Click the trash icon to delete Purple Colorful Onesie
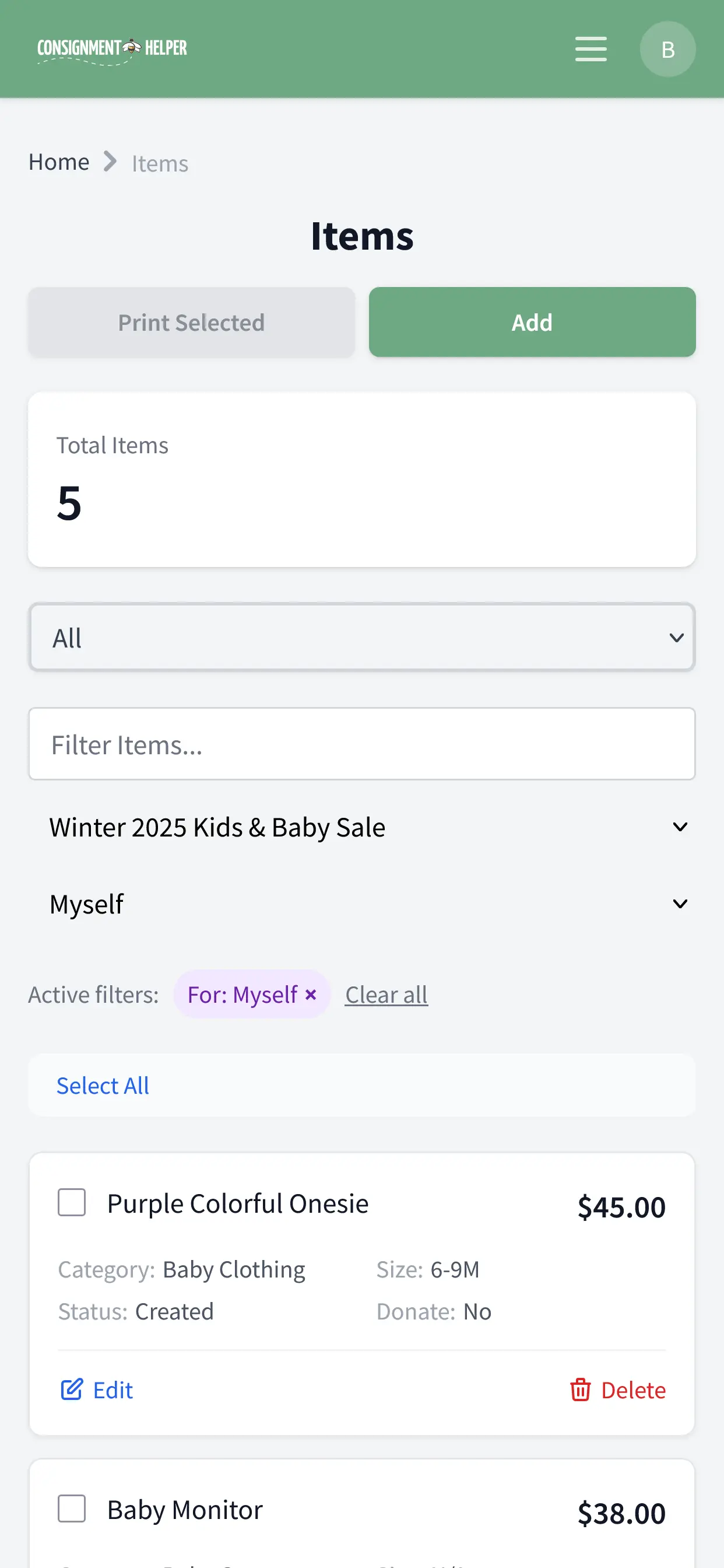724x1568 pixels. pyautogui.click(x=581, y=1389)
